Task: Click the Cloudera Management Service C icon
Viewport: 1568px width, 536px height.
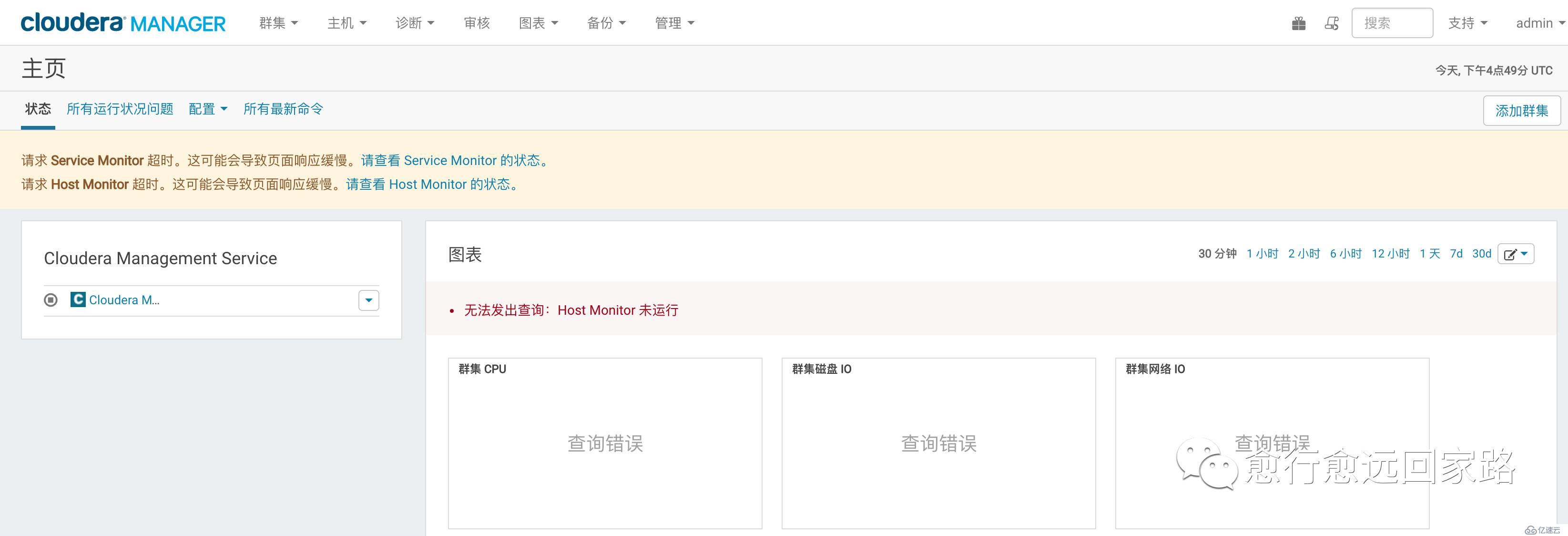Action: (x=78, y=299)
